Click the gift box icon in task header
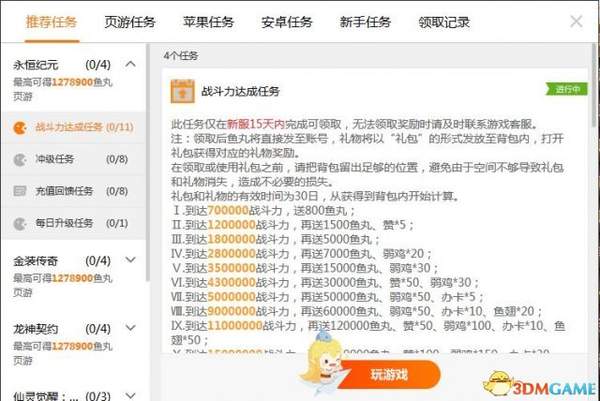Viewport: 600px width, 401px height. 183,91
